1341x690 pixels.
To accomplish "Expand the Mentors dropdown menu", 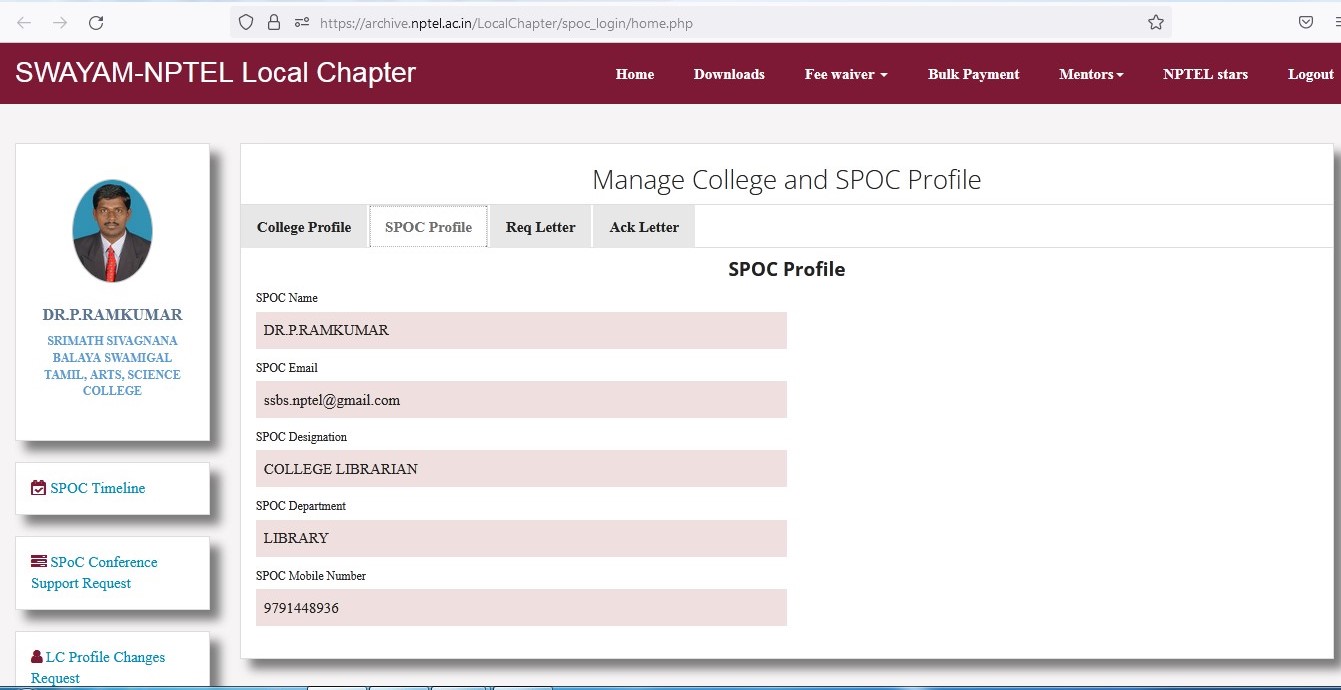I will coord(1091,74).
